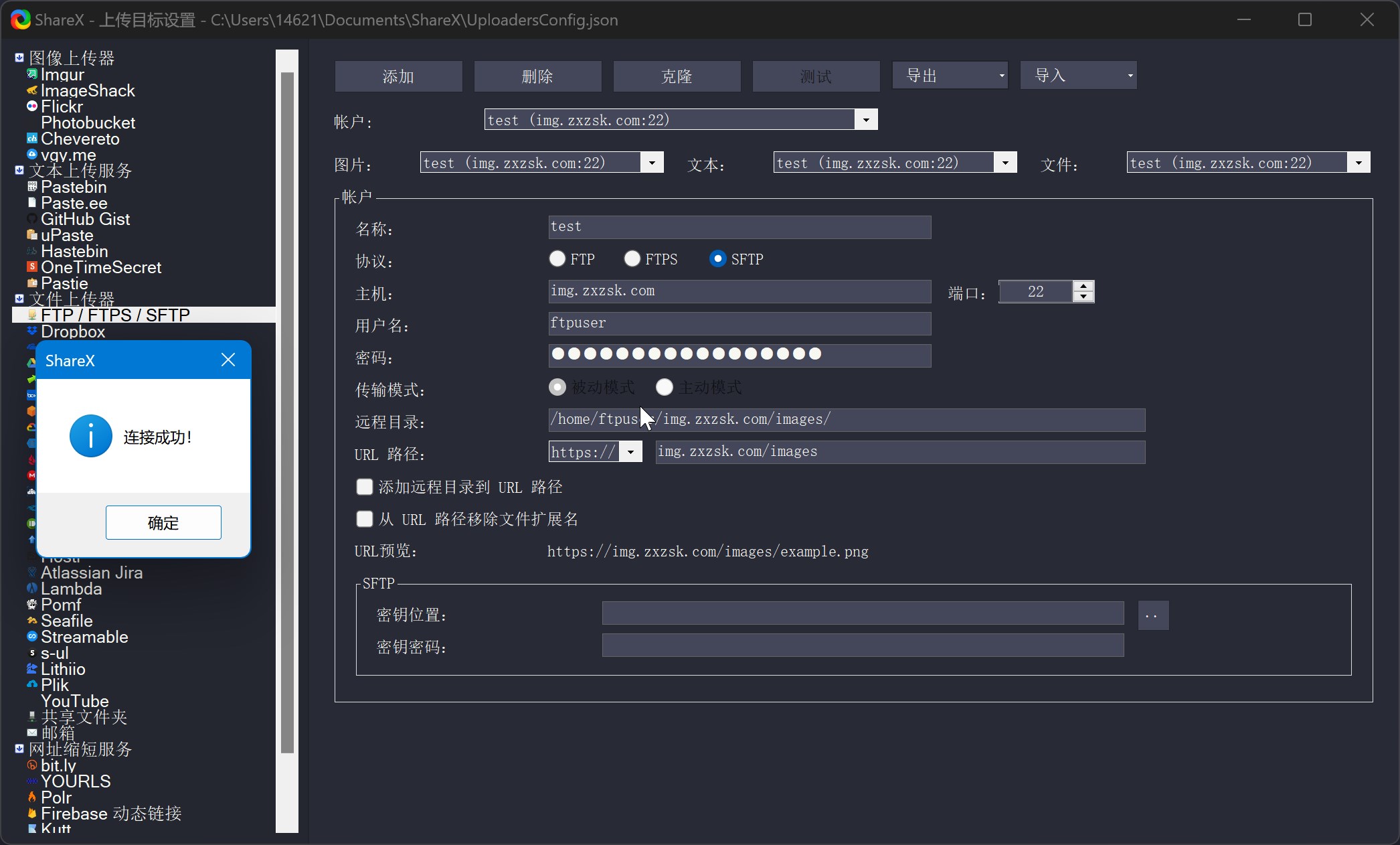Viewport: 1400px width, 845px height.
Task: Click the 克隆 button
Action: click(676, 76)
